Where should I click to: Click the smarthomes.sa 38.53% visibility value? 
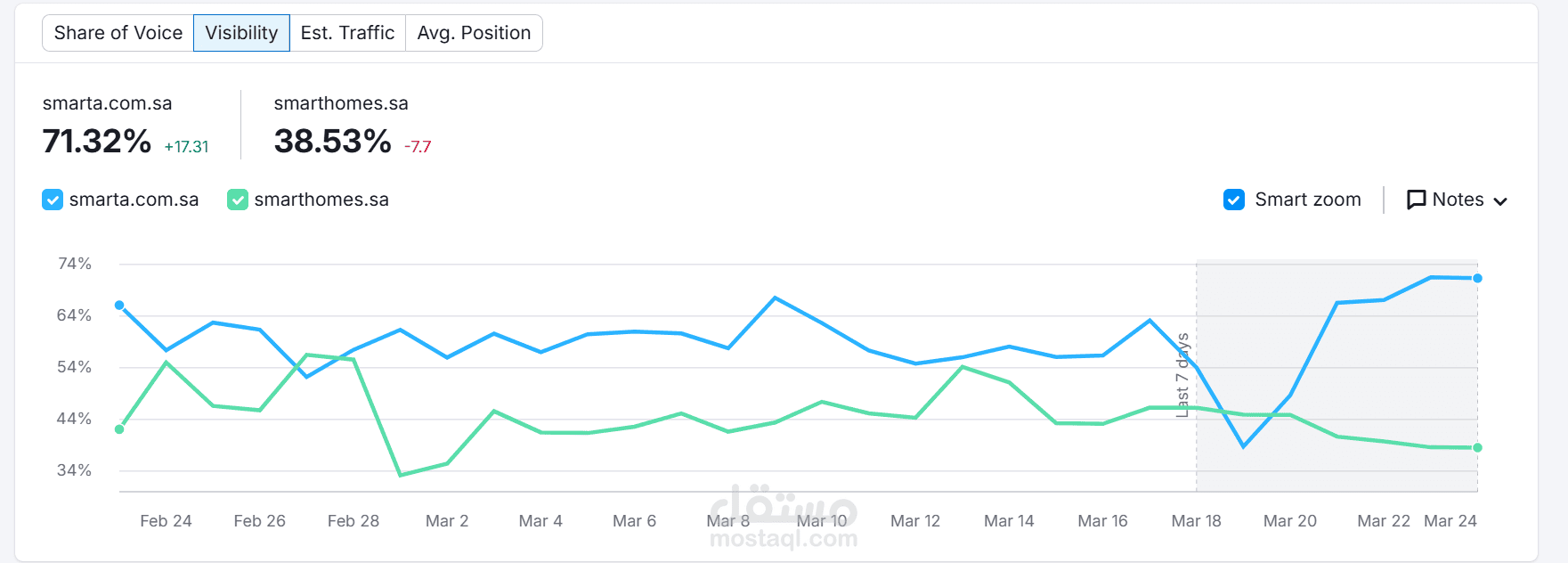pyautogui.click(x=332, y=142)
